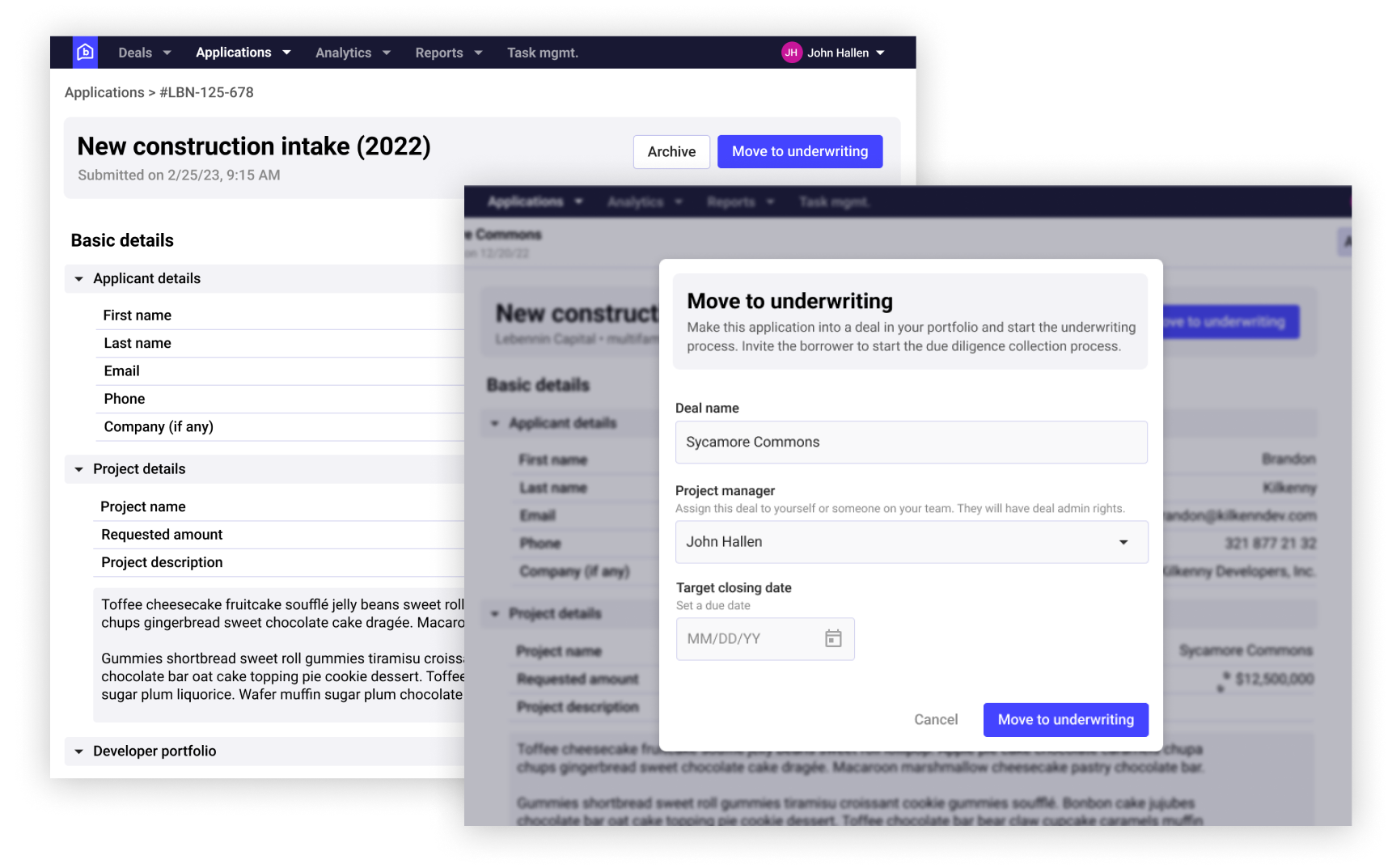The height and width of the screenshot is (868, 1392).
Task: Click the JH avatar icon
Action: (791, 52)
